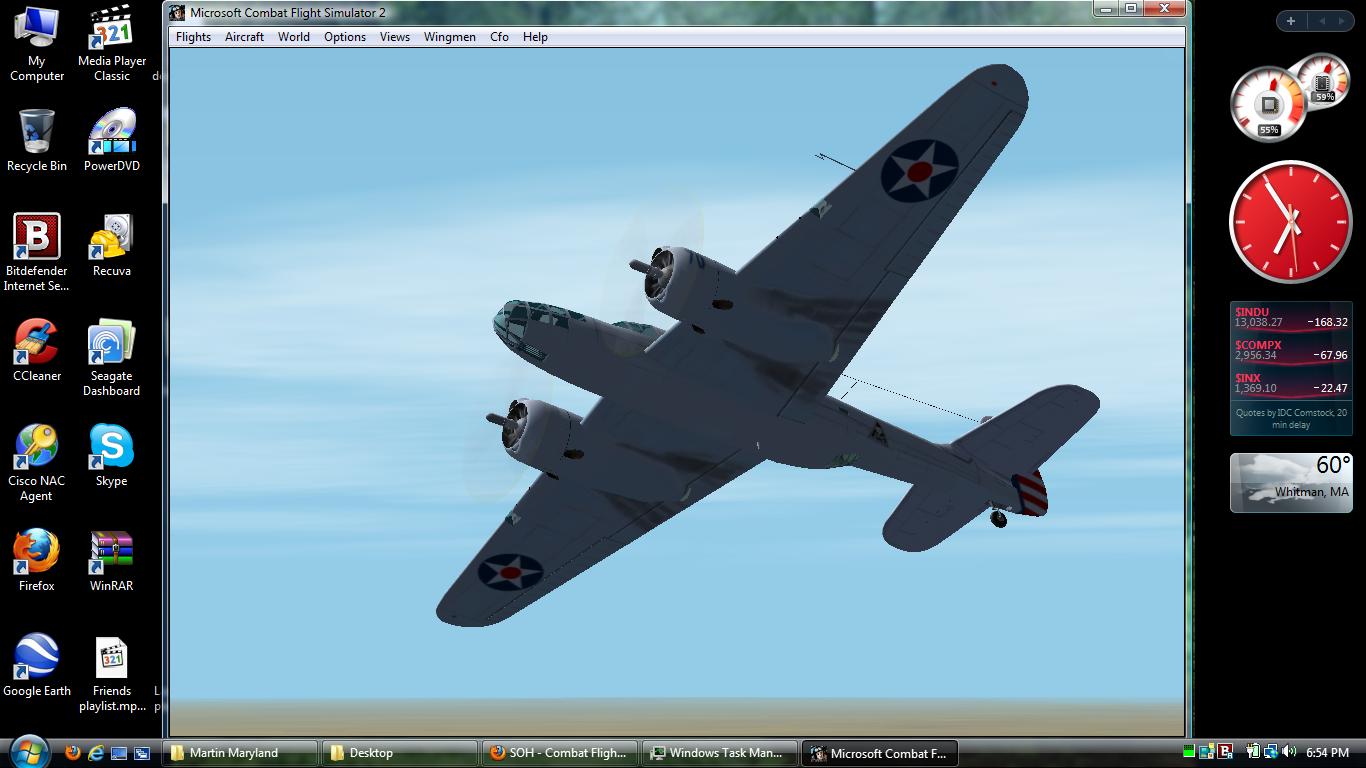1366x768 pixels.
Task: Select the Cisco NAC Agent icon
Action: pyautogui.click(x=37, y=463)
